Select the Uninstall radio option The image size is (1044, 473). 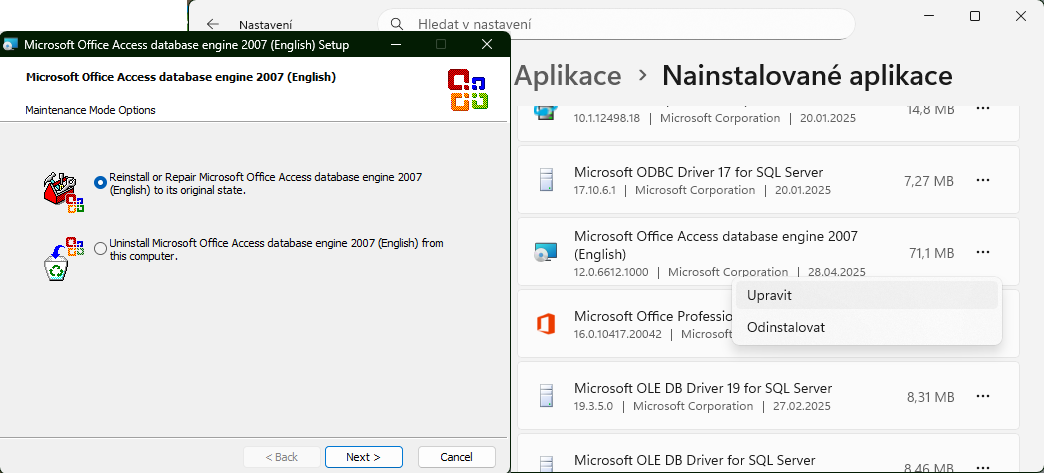(x=100, y=249)
